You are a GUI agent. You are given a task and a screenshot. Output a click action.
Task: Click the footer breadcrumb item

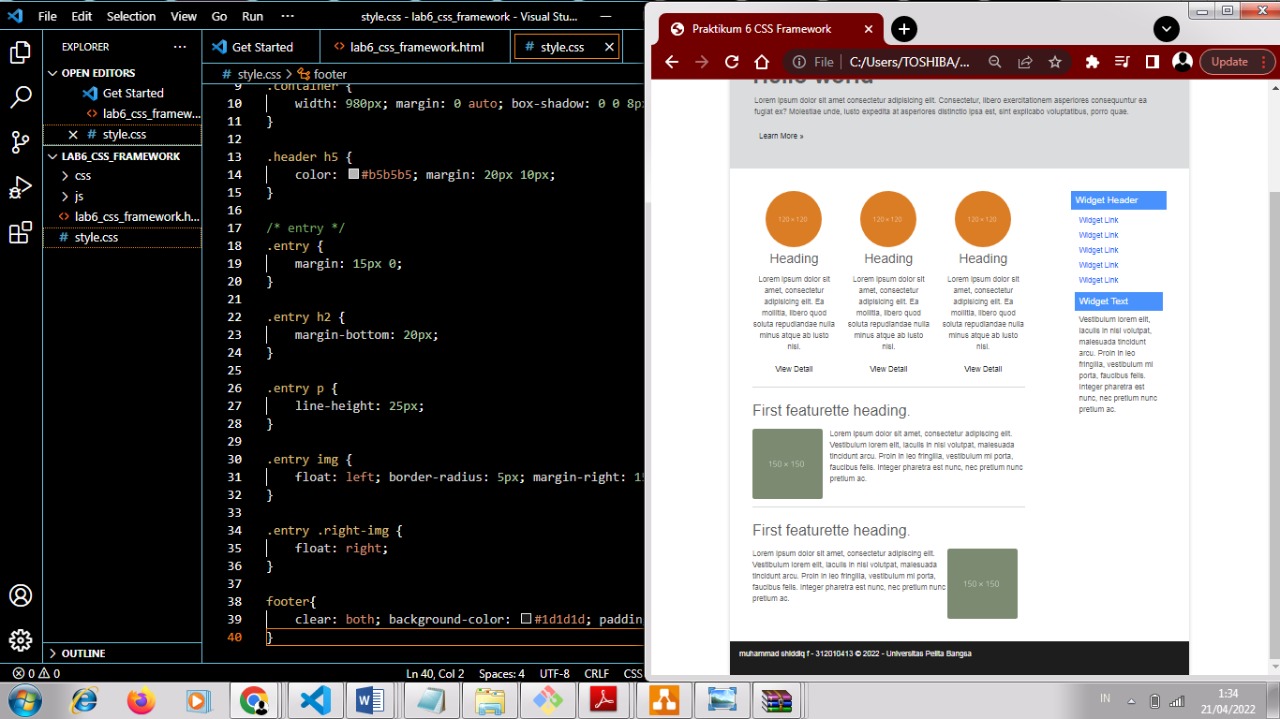tap(322, 74)
